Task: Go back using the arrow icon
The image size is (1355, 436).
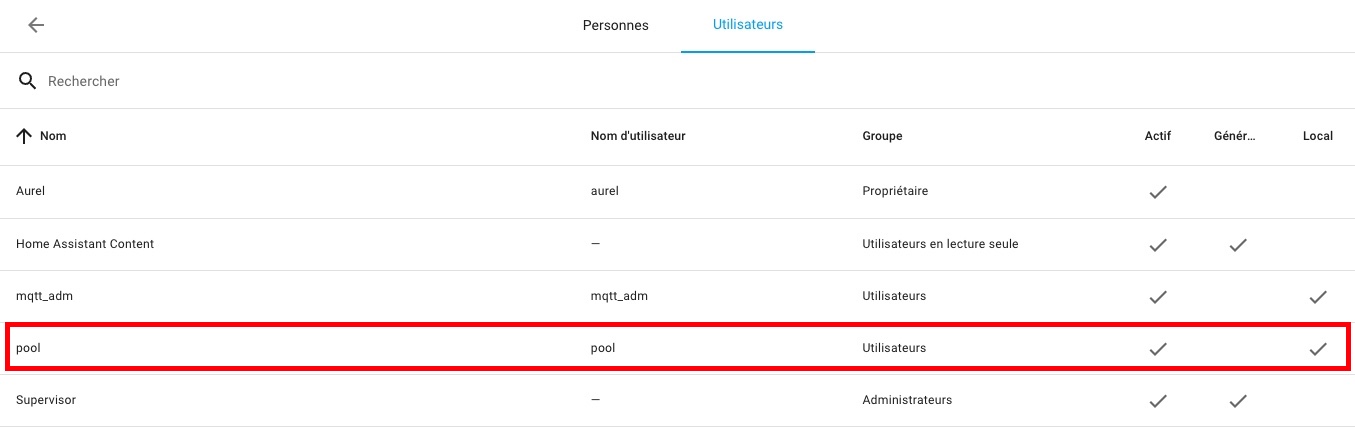Action: [x=36, y=25]
